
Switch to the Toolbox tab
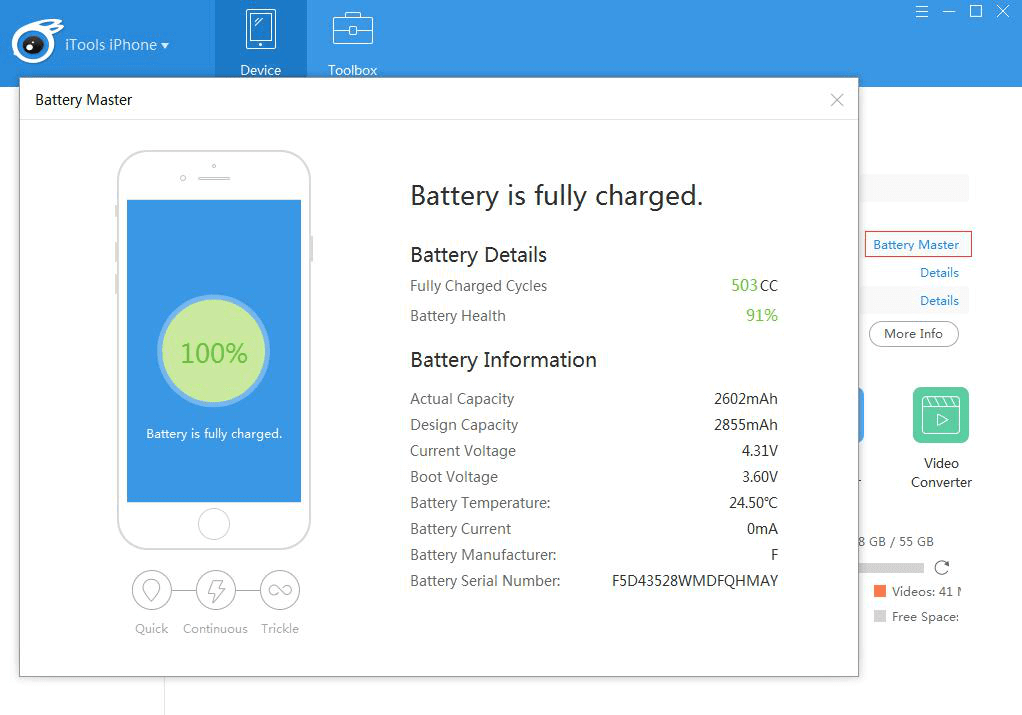pos(353,40)
